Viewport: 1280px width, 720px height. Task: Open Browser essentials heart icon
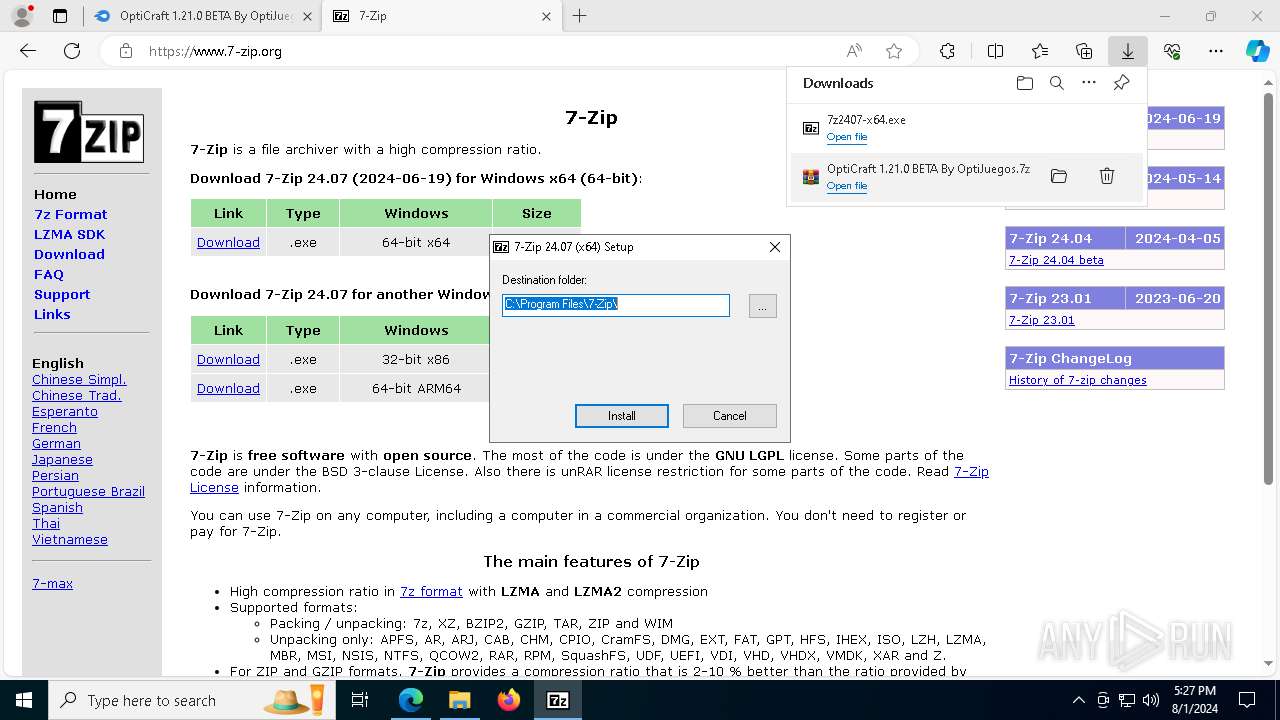[x=1172, y=51]
